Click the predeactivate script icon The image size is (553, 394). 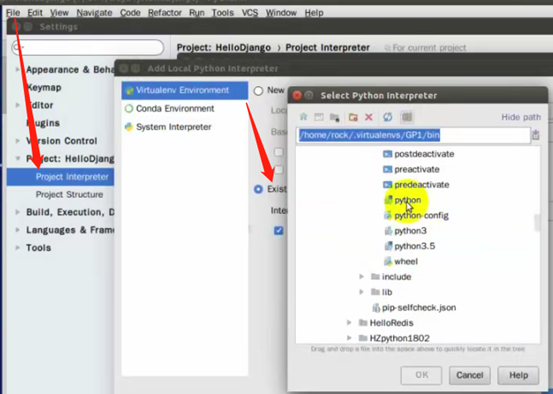388,184
